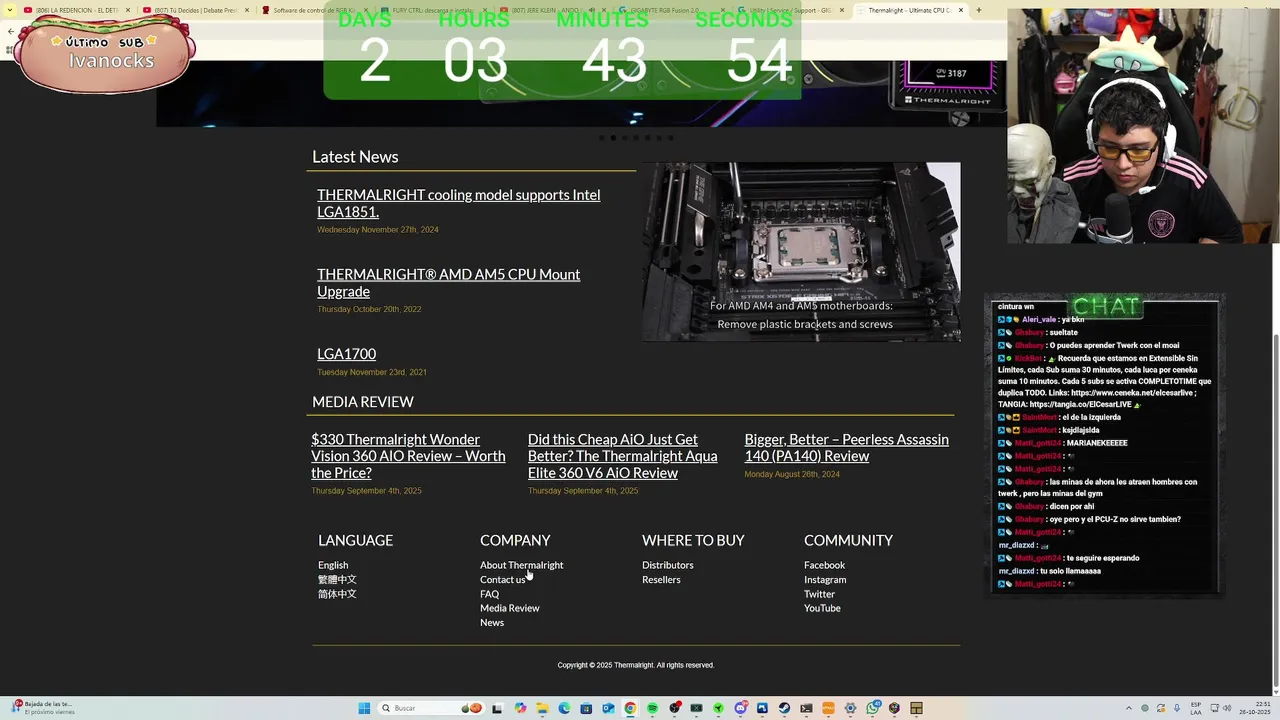1280x720 pixels.
Task: Click the ESP LAA language indicator
Action: (1196, 708)
